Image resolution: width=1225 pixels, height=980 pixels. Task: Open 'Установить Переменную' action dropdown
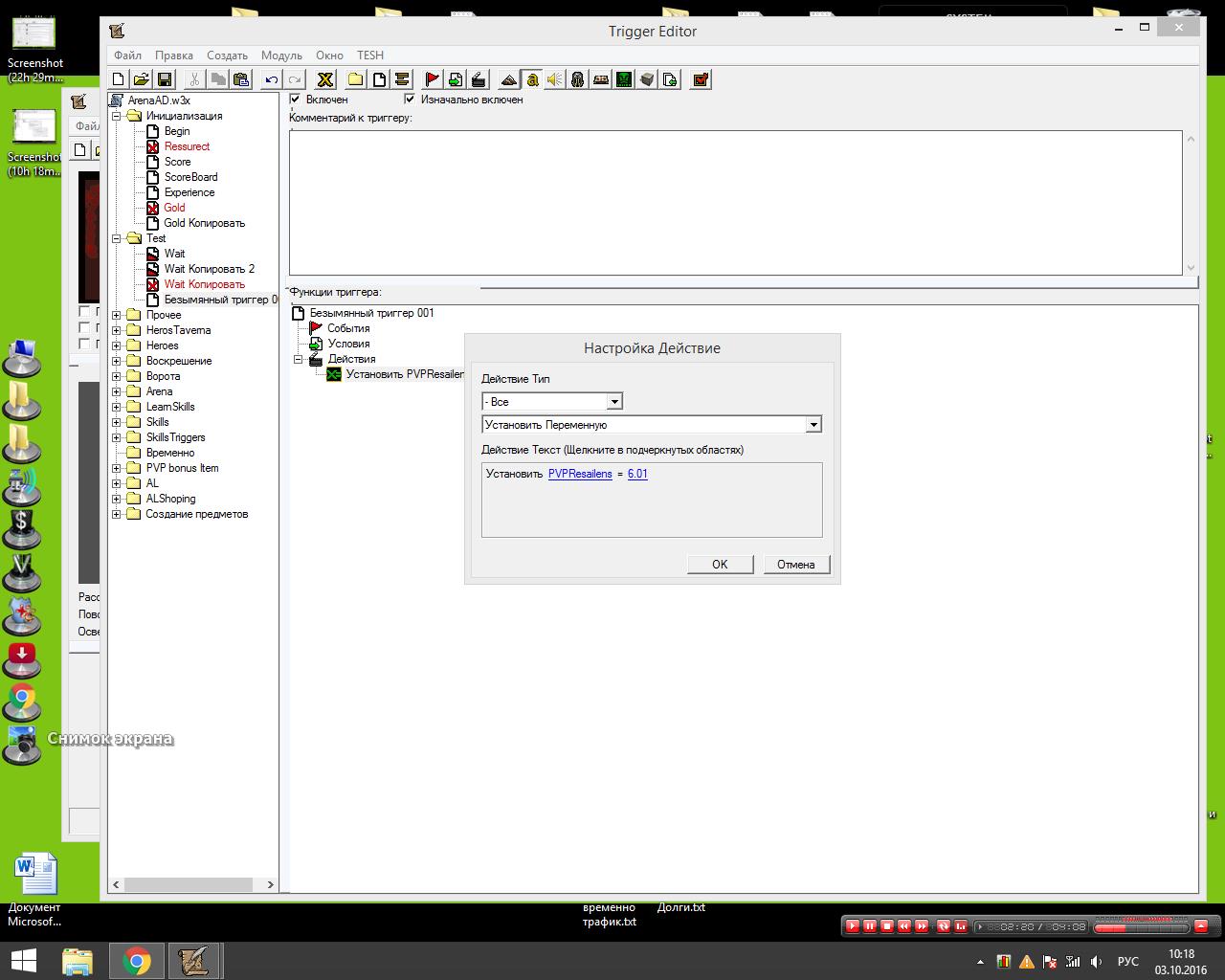813,425
